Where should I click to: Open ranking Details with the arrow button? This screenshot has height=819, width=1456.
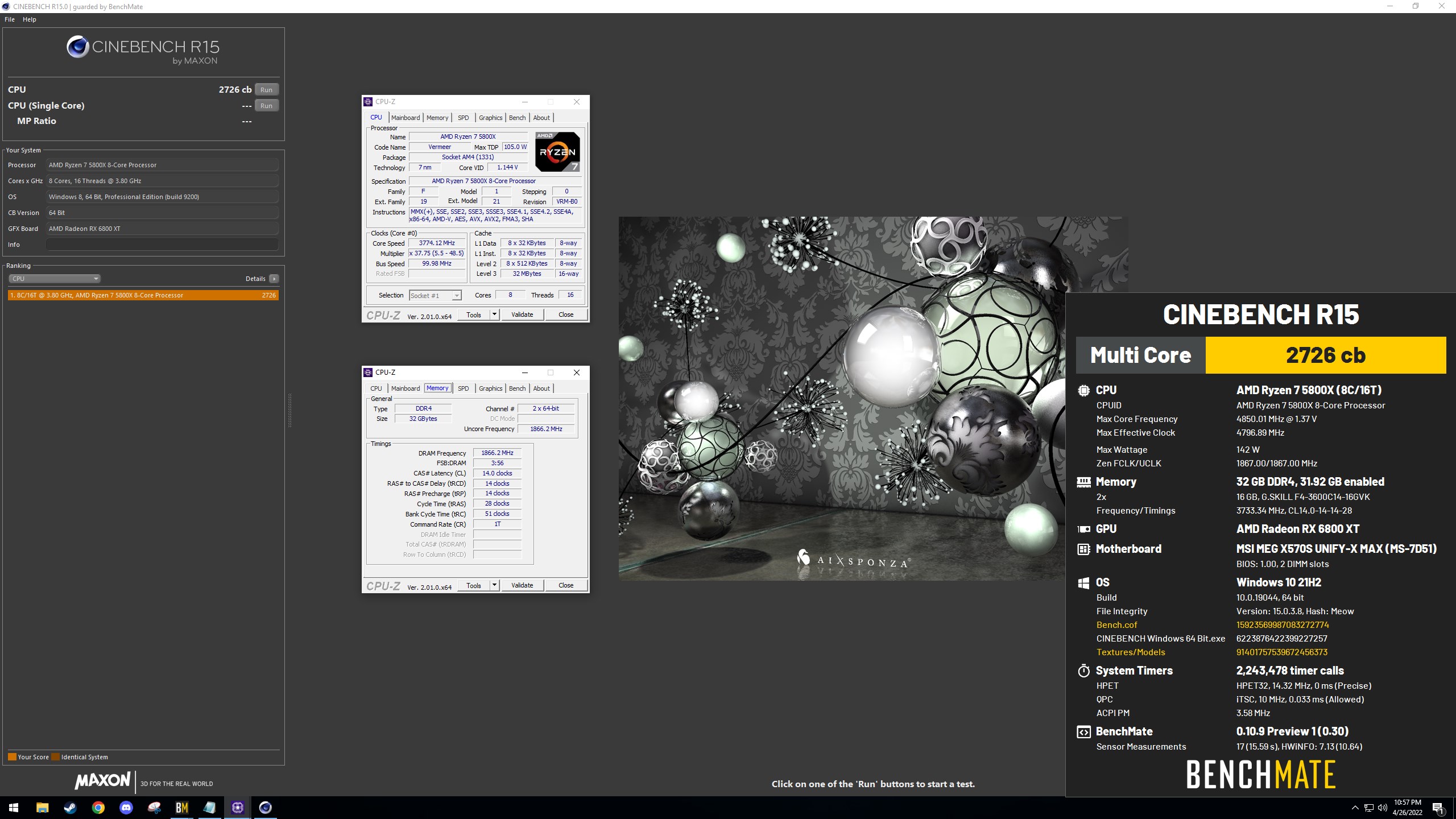pyautogui.click(x=274, y=279)
